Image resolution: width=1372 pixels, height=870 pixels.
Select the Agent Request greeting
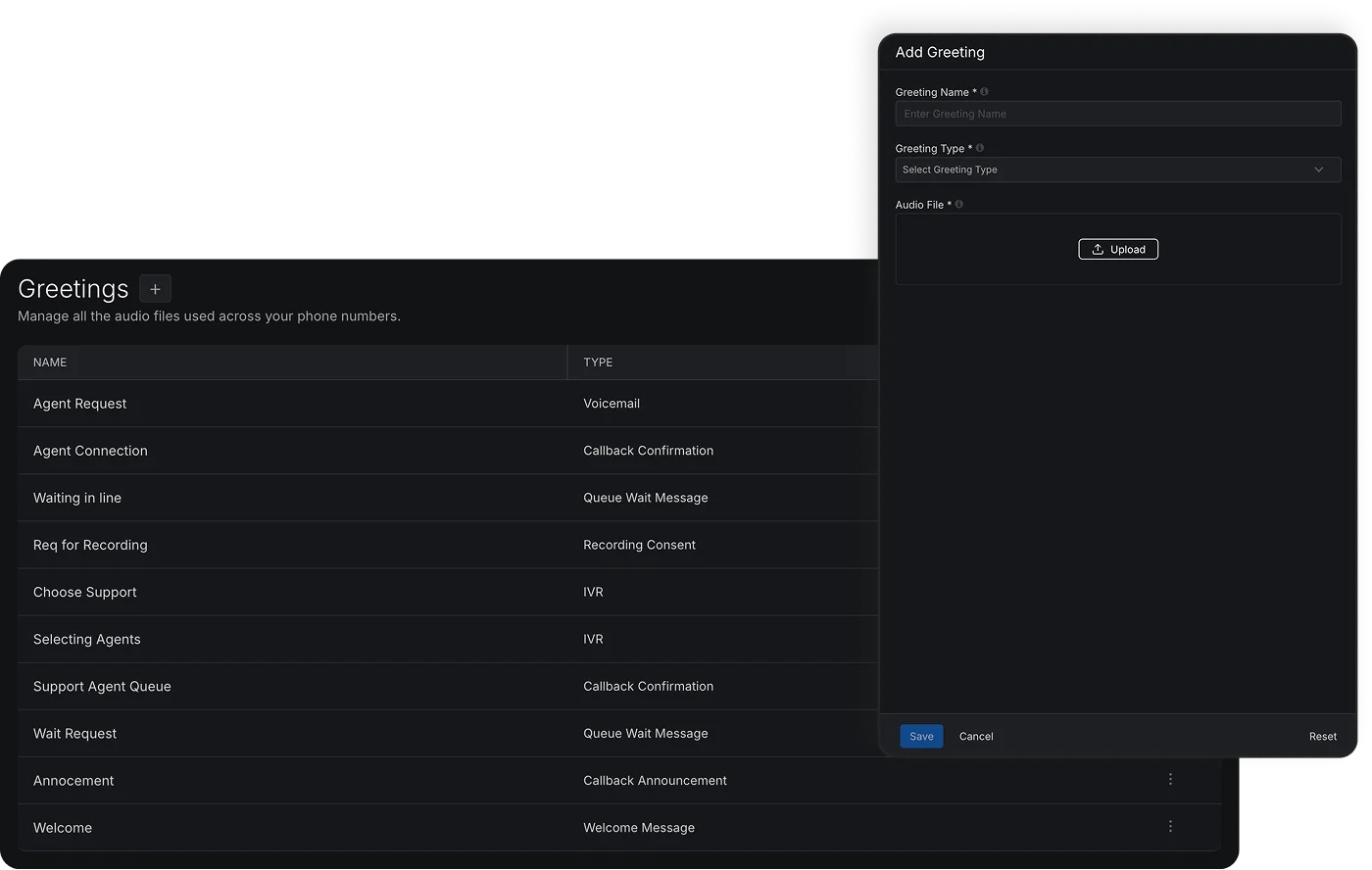point(80,404)
